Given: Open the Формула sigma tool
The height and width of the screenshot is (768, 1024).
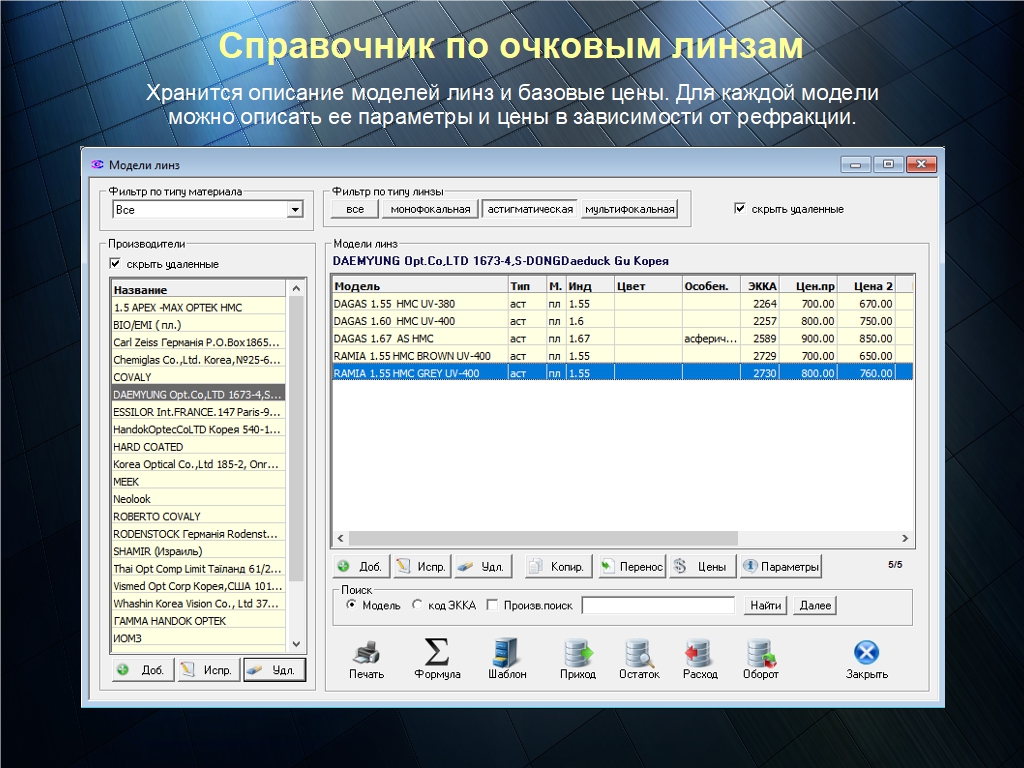Looking at the screenshot, I should click(437, 654).
